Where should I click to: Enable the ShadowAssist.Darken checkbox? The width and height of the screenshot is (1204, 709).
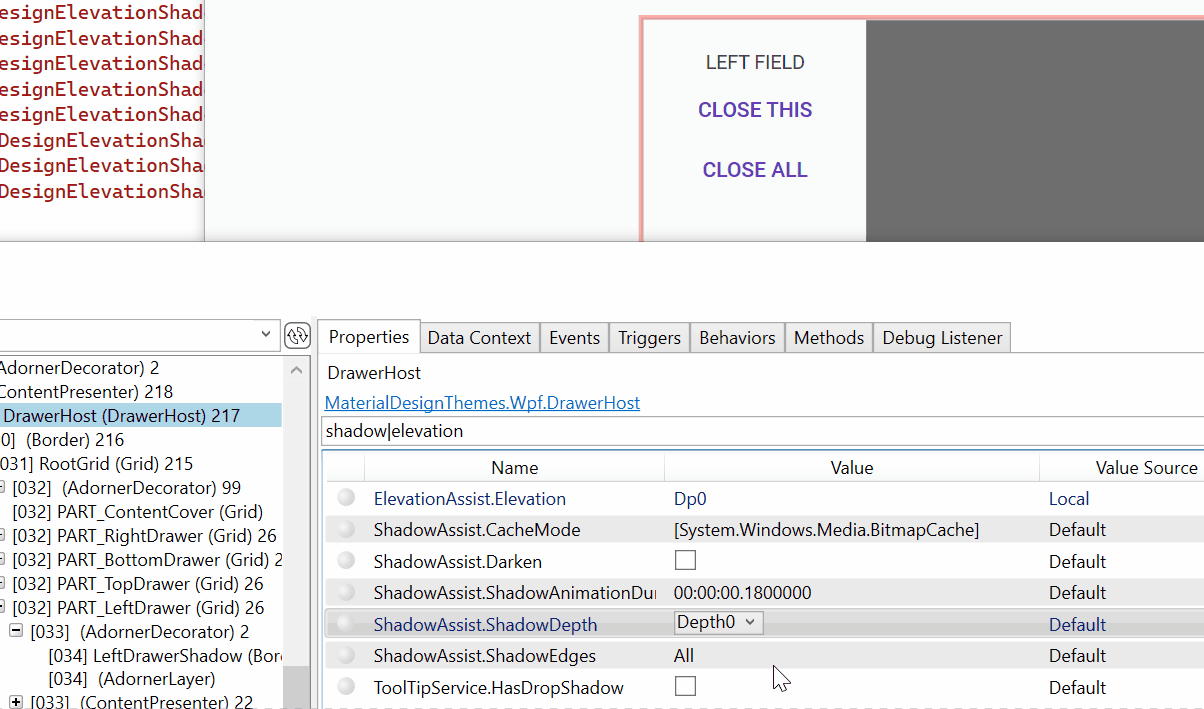click(x=685, y=560)
